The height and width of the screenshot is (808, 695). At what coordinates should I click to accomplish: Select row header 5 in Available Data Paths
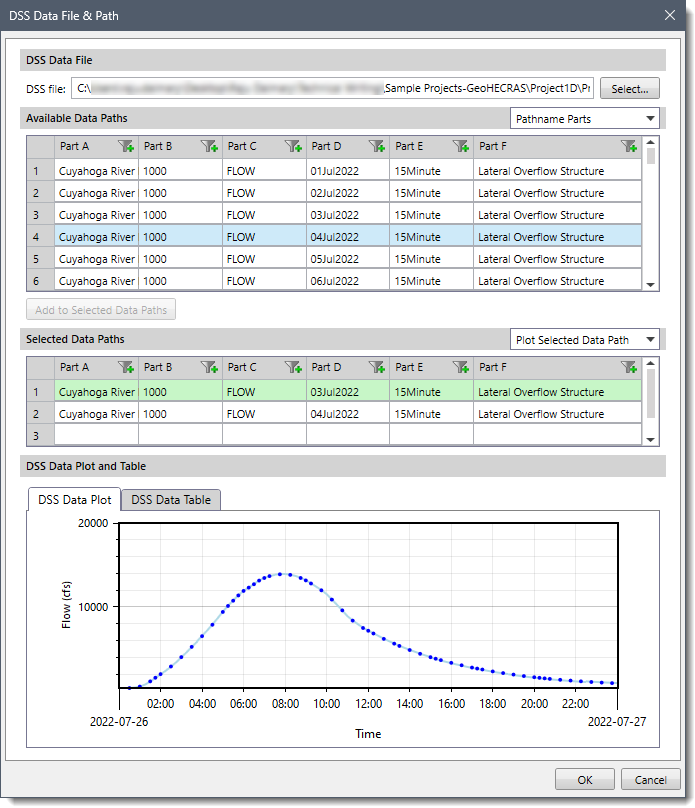[x=41, y=259]
